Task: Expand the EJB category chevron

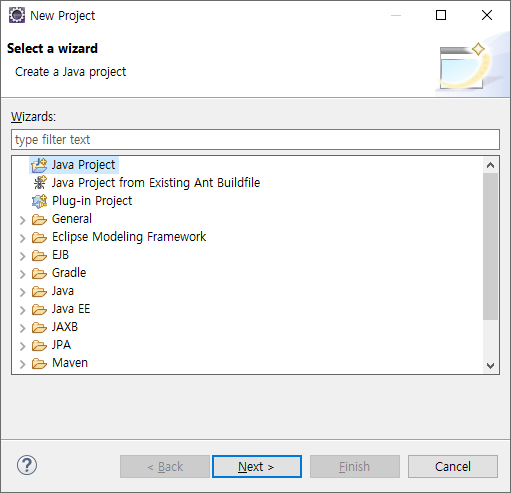Action: (x=22, y=256)
